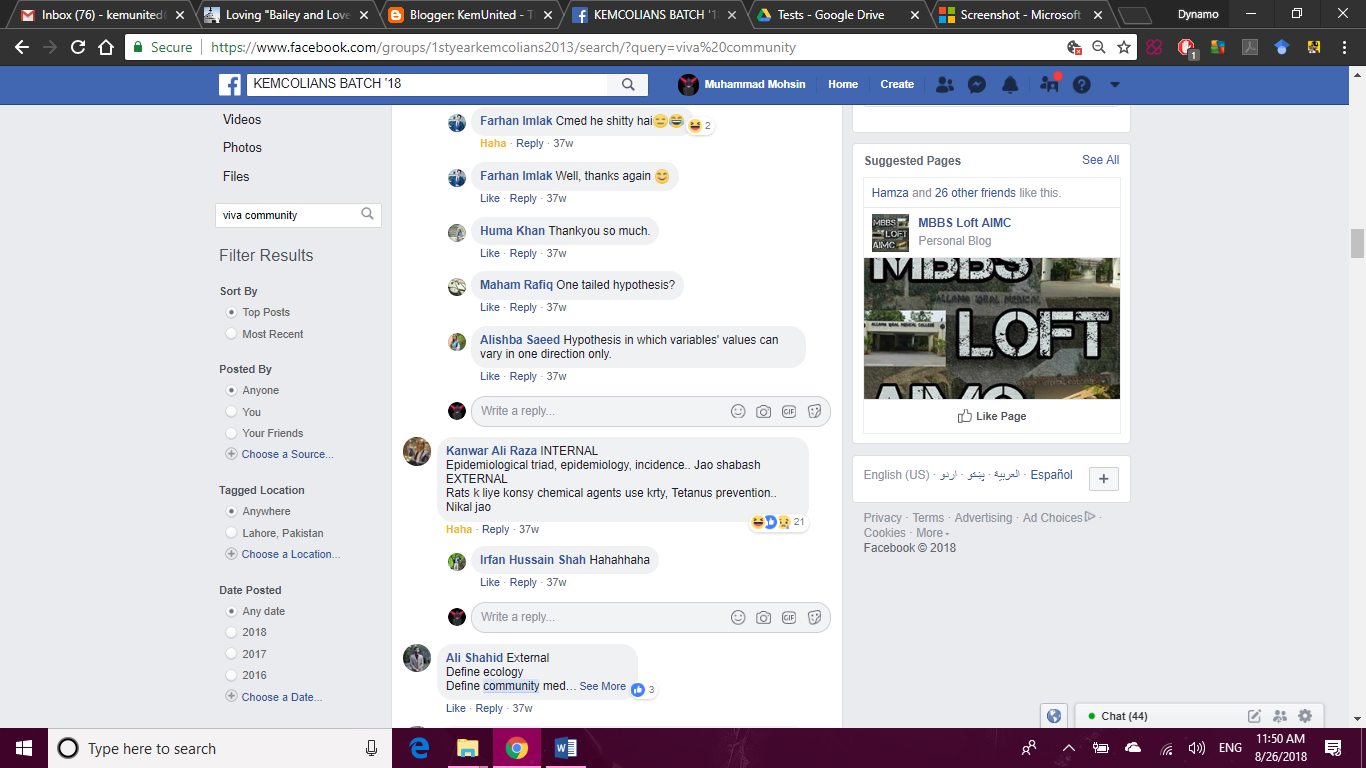Click the Facebook logo icon
Screen dimensions: 1366x768
pos(230,84)
